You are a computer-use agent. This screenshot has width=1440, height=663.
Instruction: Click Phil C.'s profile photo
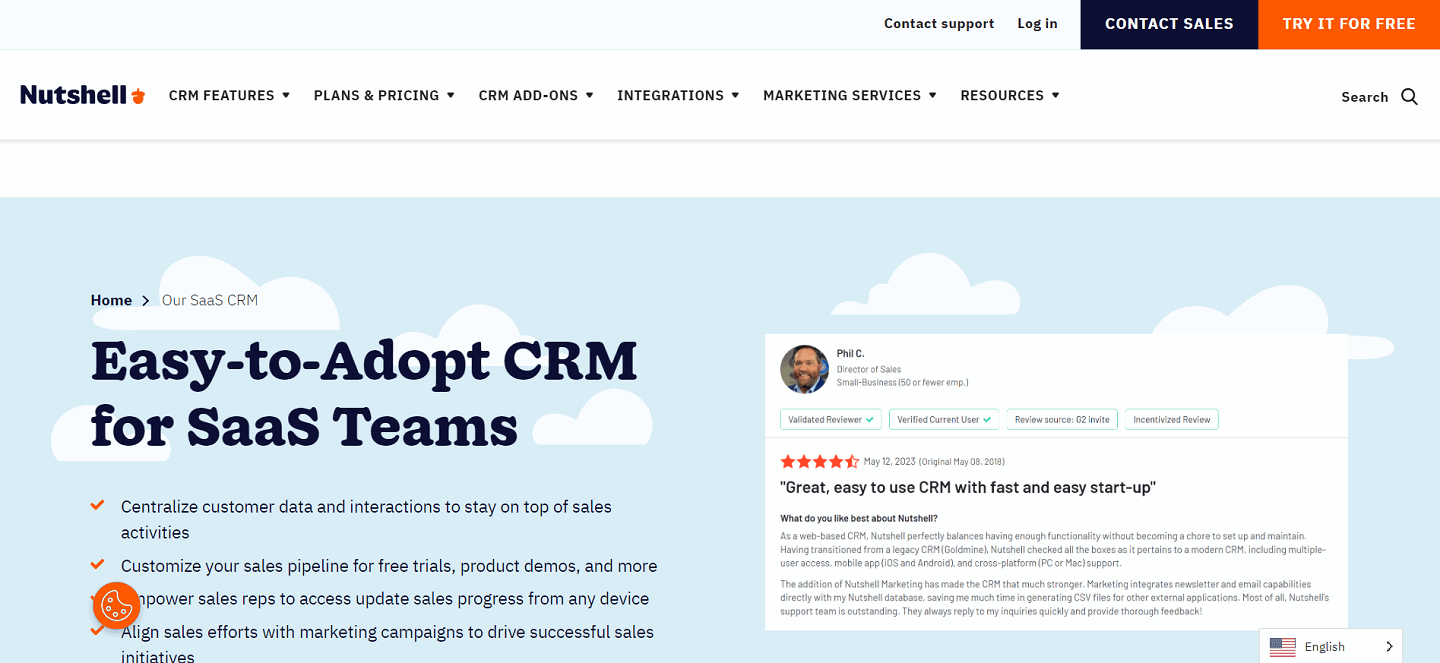(x=804, y=369)
